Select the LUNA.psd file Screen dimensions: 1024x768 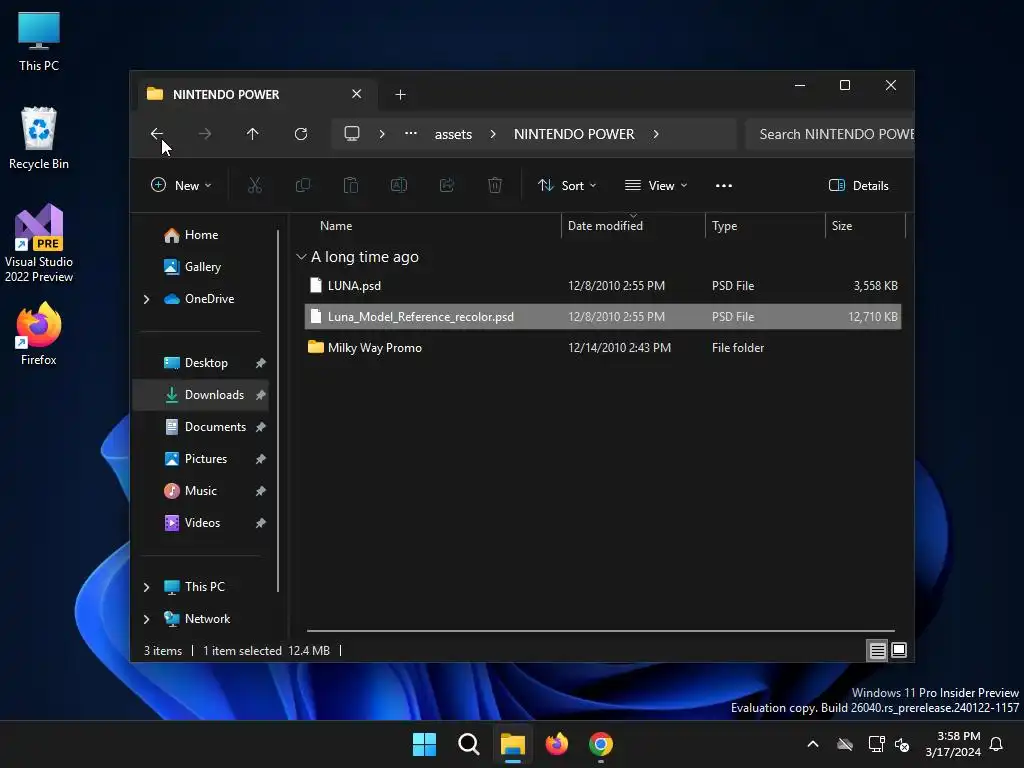click(x=603, y=285)
